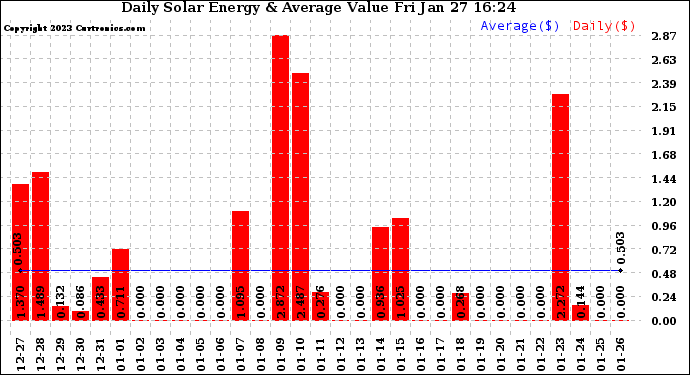Click the 12-27 date label
Image resolution: width=690 pixels, height=375 pixels.
20,355
